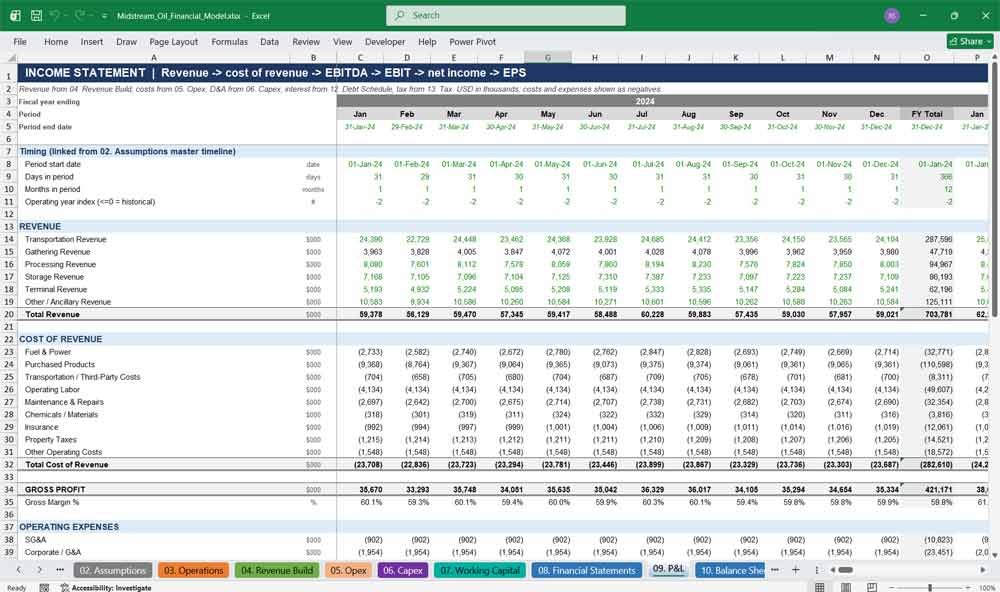Go to sheet tab 08. Financial Statements

pos(587,570)
